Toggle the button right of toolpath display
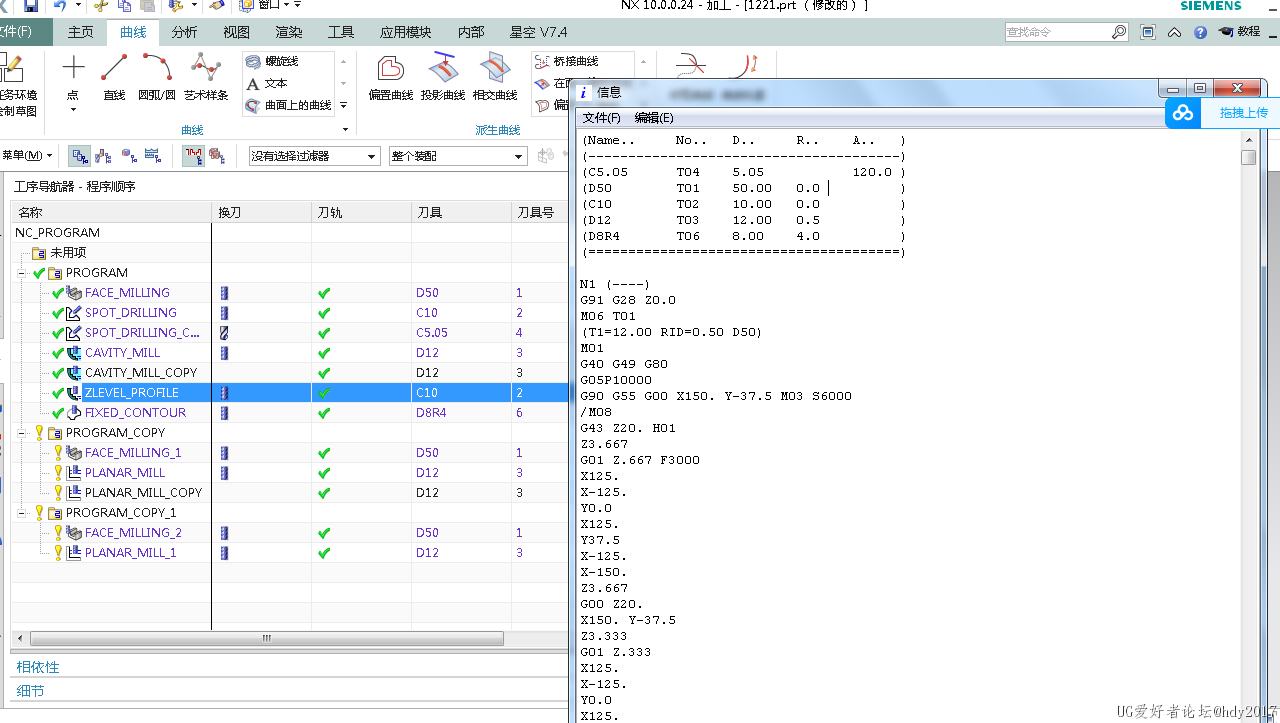This screenshot has width=1280, height=723. coord(218,156)
